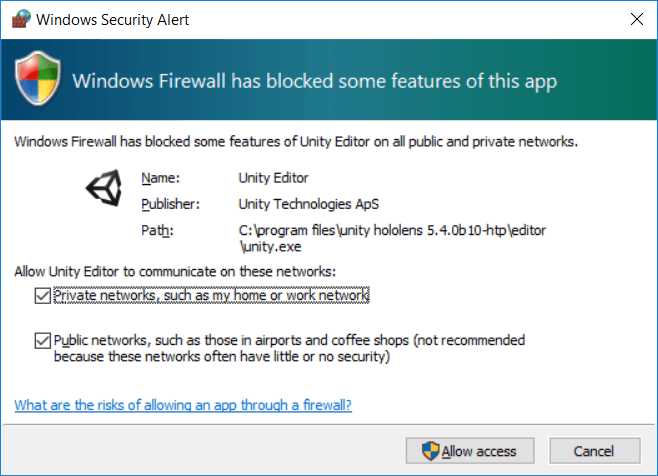This screenshot has width=658, height=476.
Task: Click the Public networks description label
Action: pos(289,348)
